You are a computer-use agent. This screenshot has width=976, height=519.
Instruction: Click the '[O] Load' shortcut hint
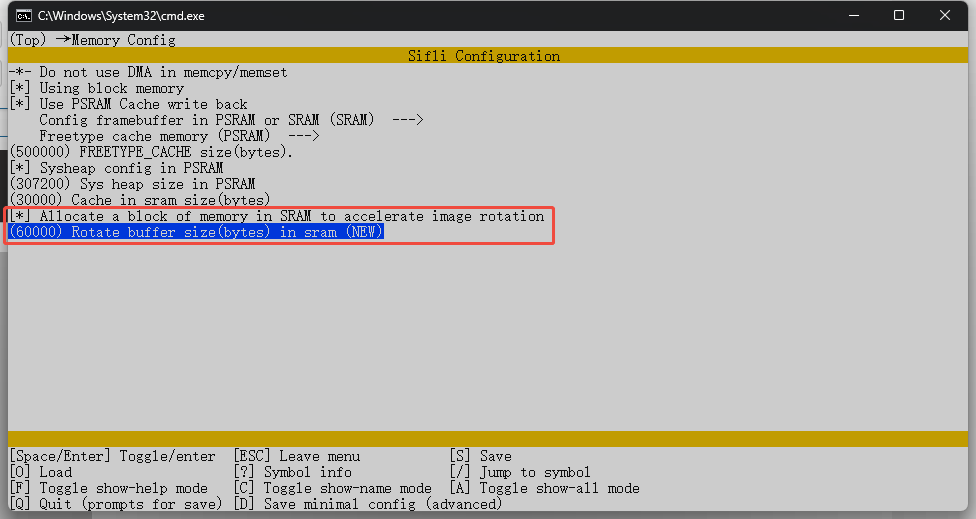[x=41, y=472]
